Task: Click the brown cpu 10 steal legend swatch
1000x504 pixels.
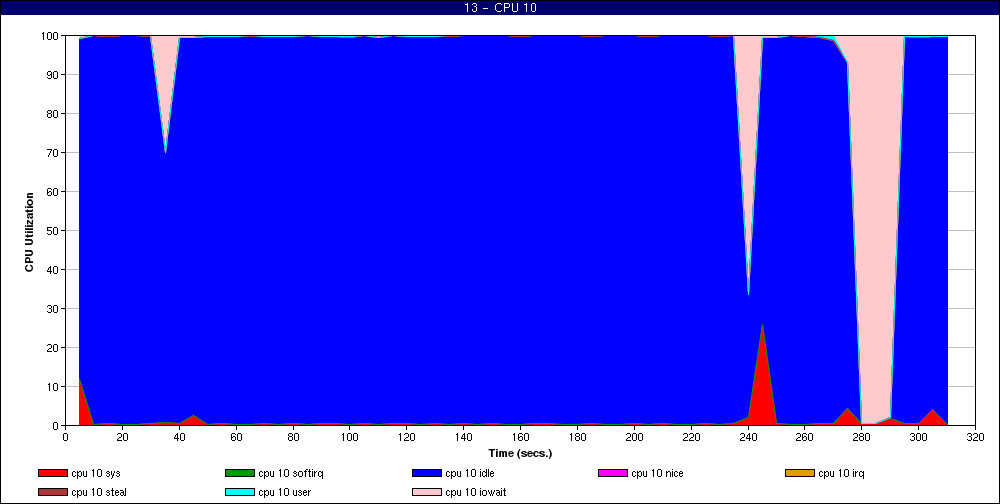Action: pyautogui.click(x=52, y=493)
